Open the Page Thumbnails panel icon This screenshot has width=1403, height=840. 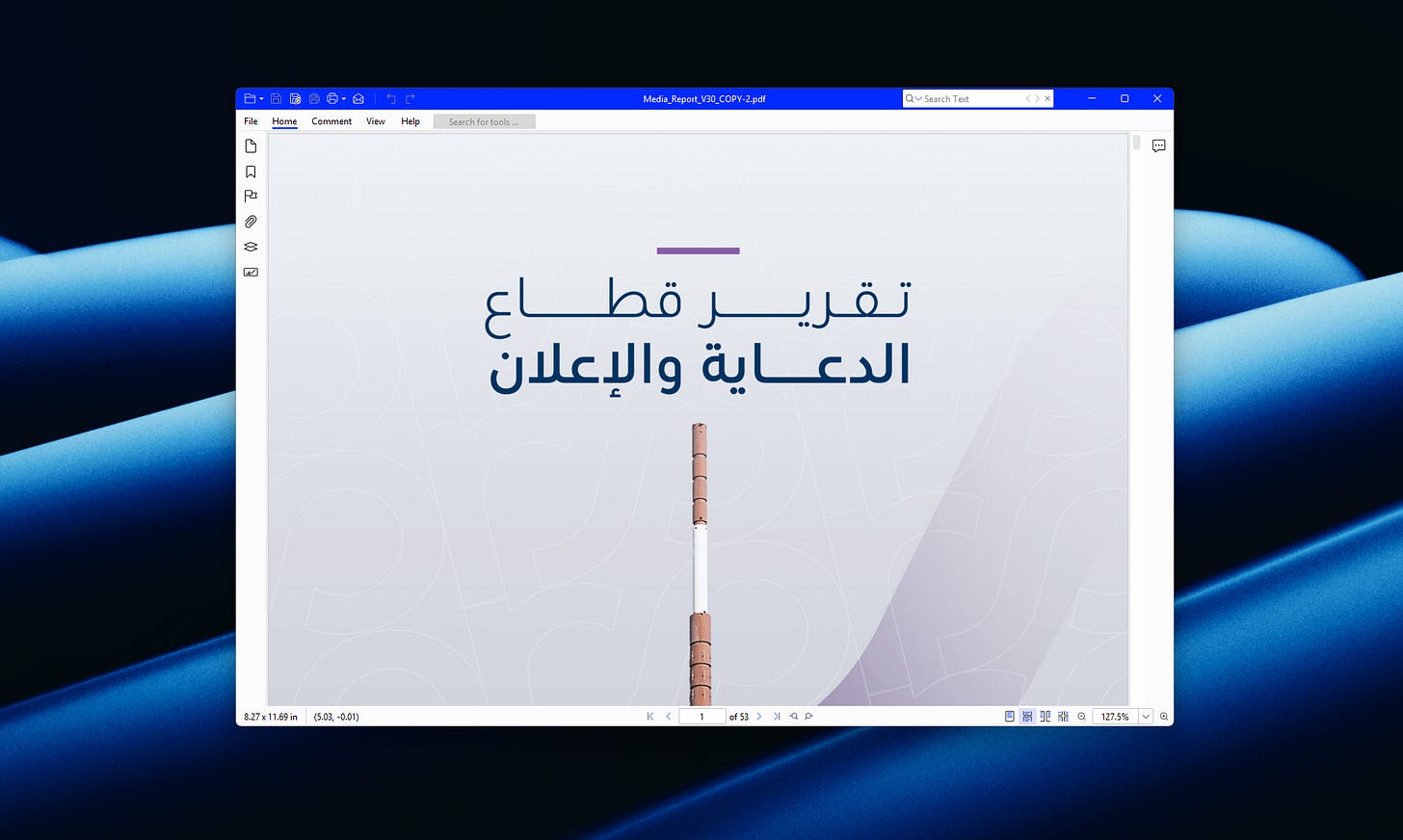[251, 146]
